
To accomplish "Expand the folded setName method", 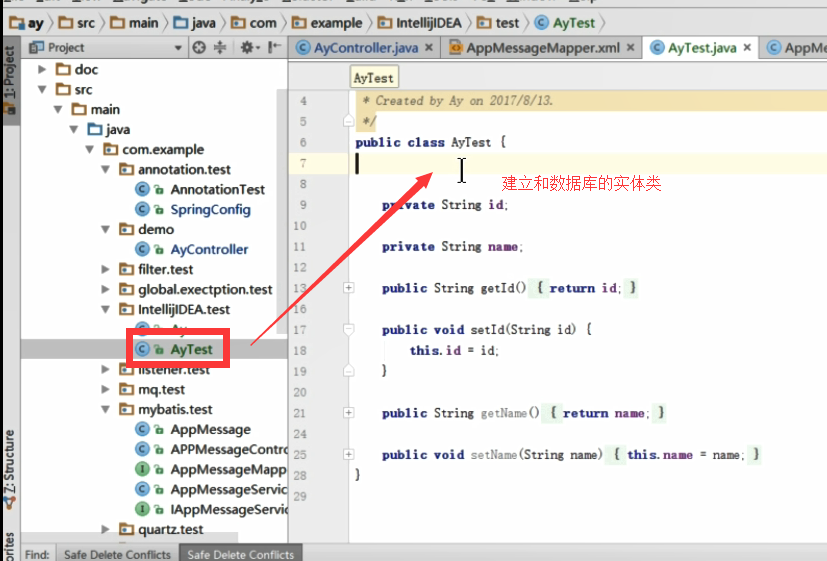I will coord(349,454).
